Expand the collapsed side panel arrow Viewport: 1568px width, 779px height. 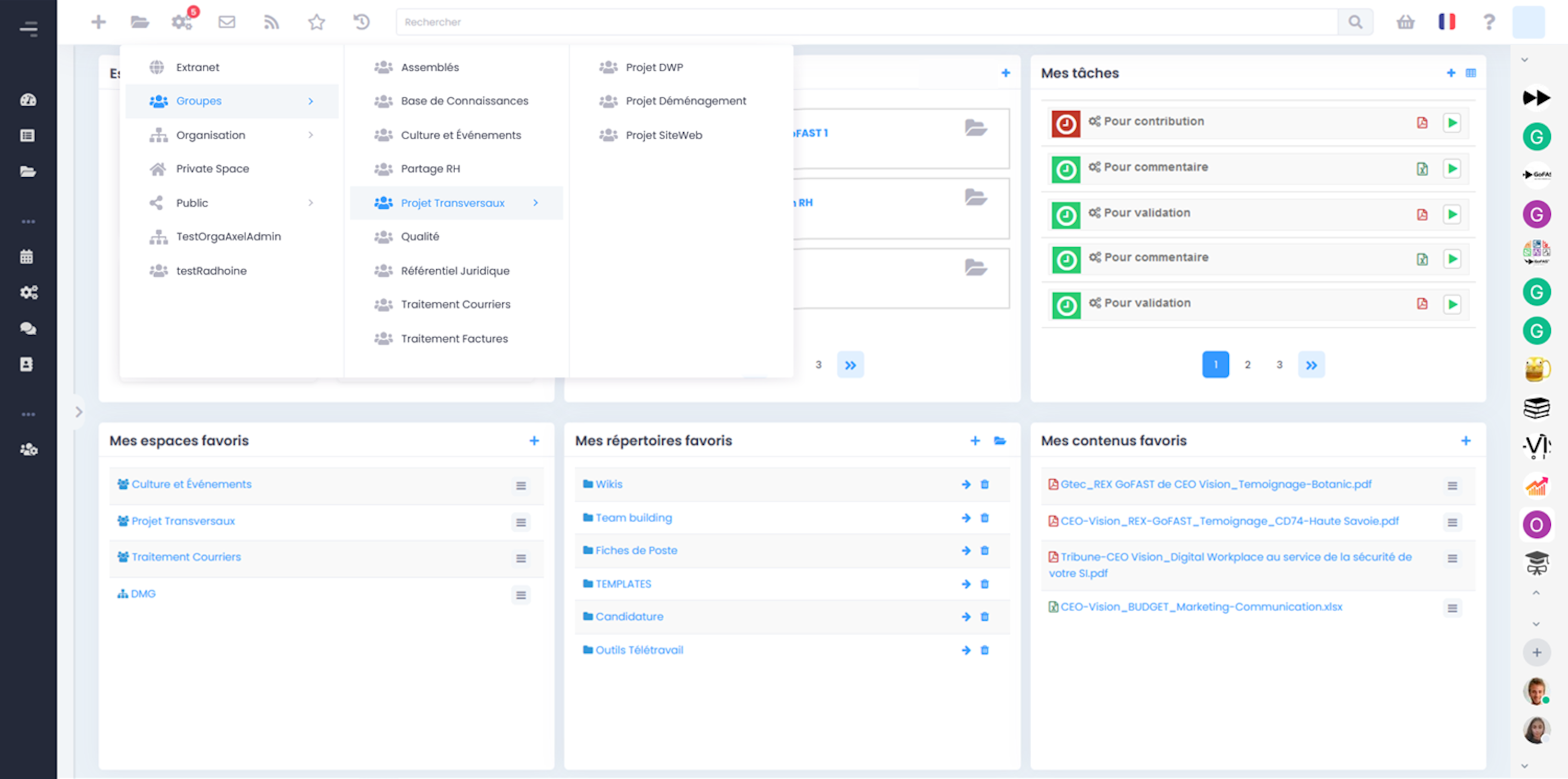point(78,413)
